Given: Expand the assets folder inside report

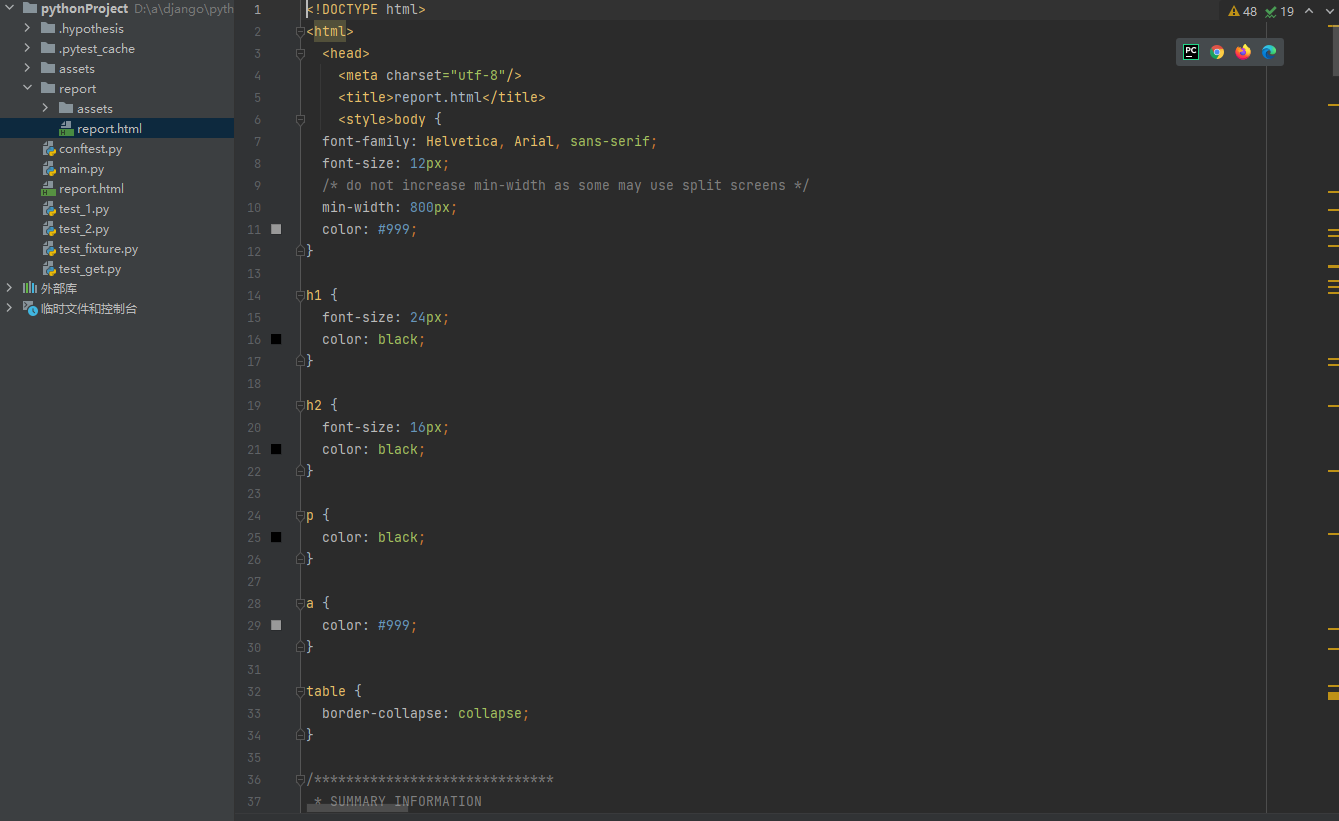Looking at the screenshot, I should click(46, 108).
